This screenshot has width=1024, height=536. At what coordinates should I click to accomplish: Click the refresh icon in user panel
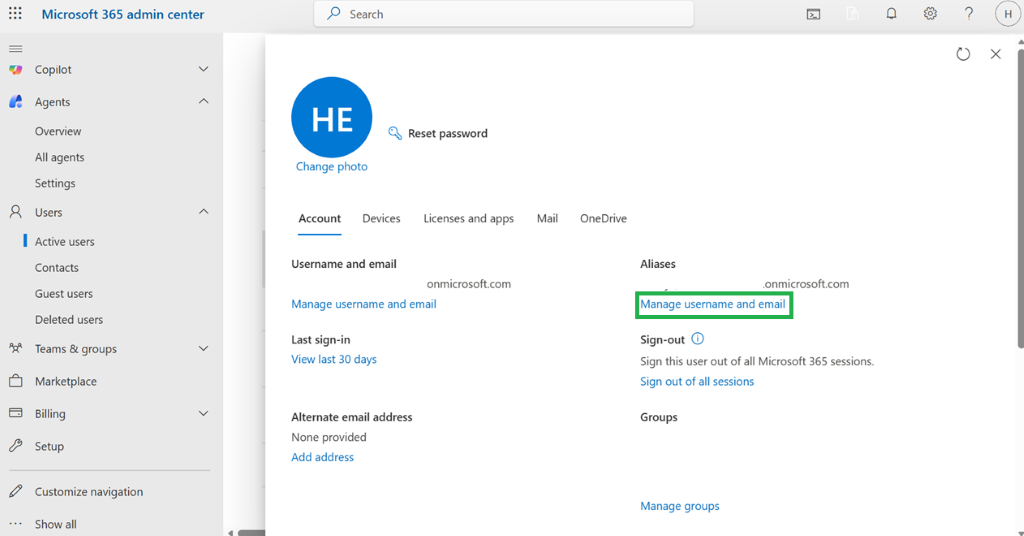click(x=963, y=54)
